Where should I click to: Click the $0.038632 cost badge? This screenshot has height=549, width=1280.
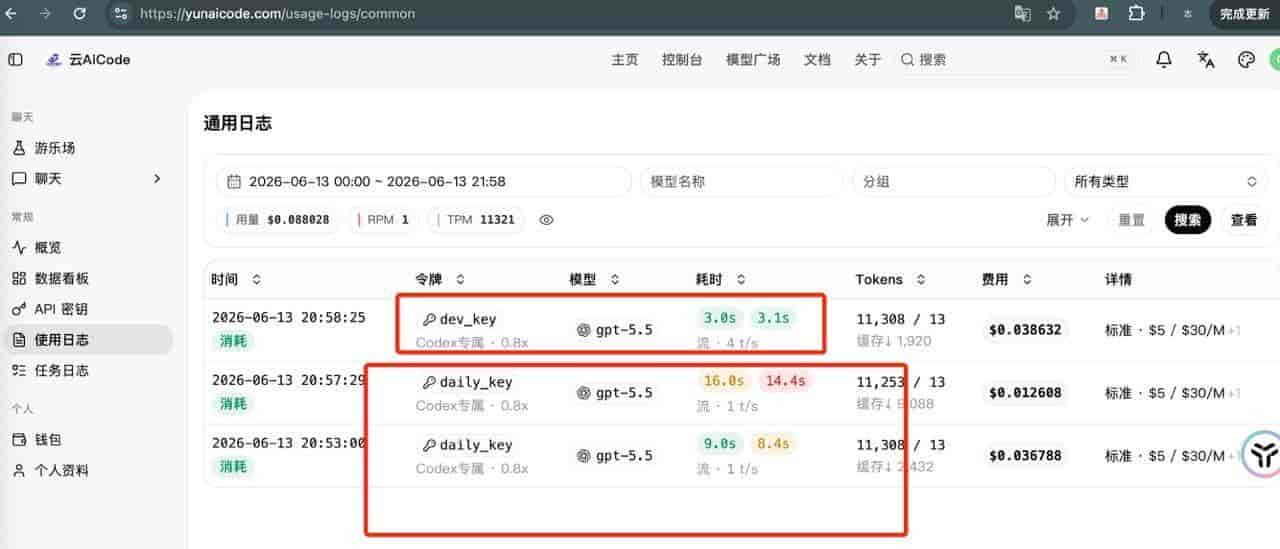(1025, 330)
